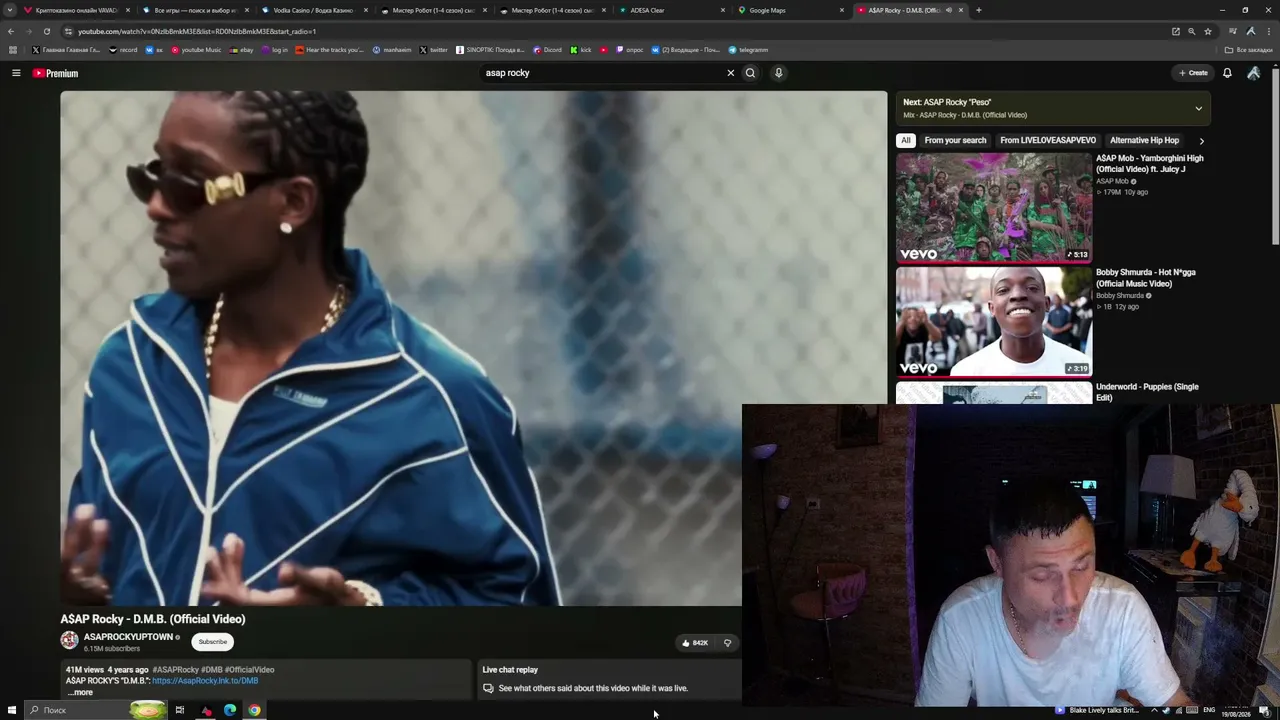The width and height of the screenshot is (1280, 720).
Task: Click the #ASAPRocky hashtag
Action: 175,670
